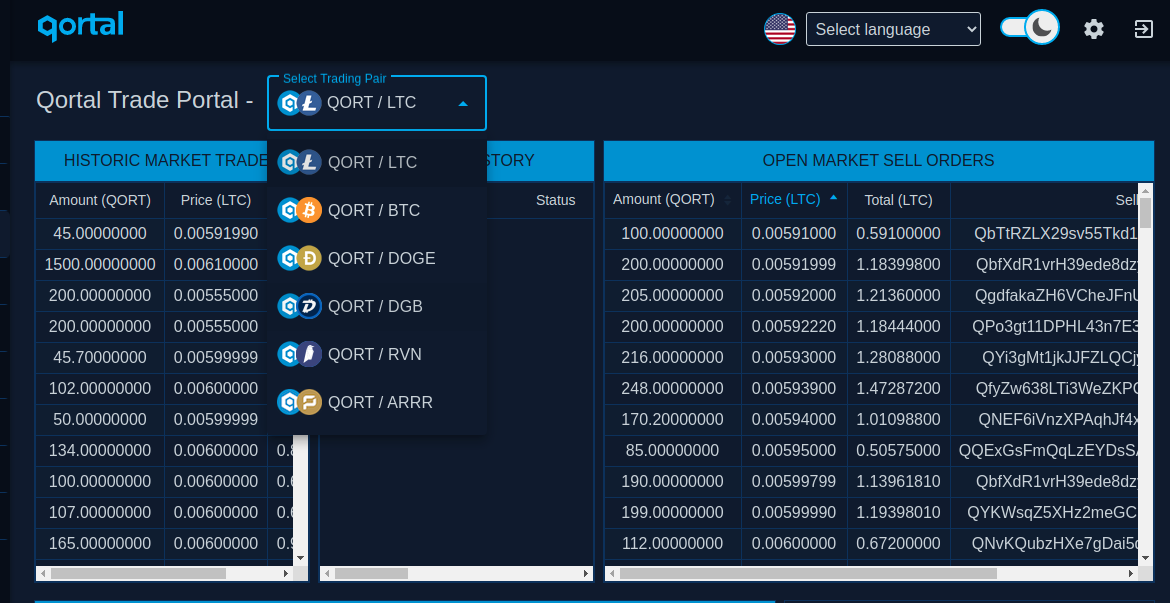Click the historic trades vertical scroll down arrow
The image size is (1170, 603).
click(300, 557)
